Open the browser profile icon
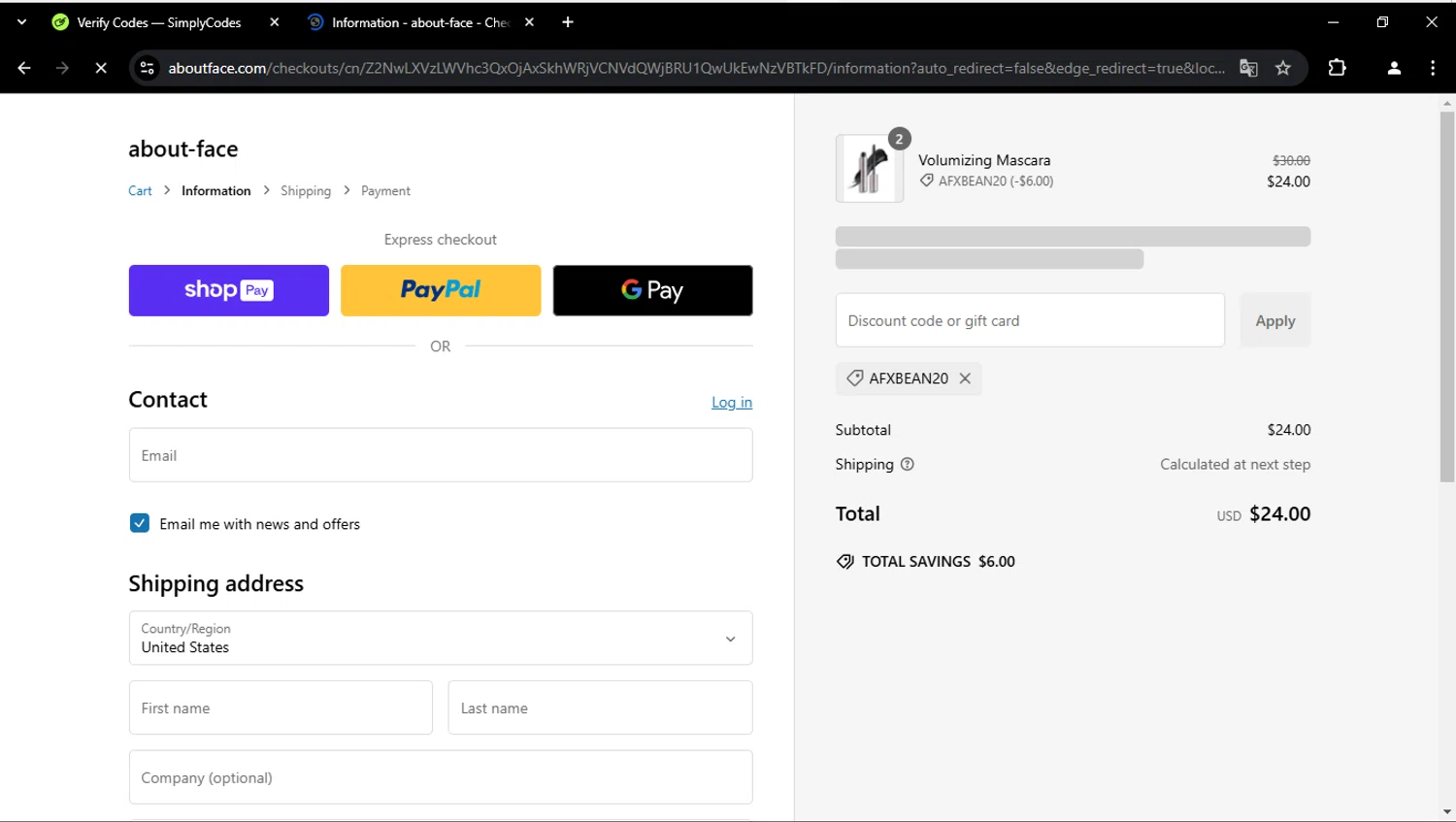Image resolution: width=1456 pixels, height=822 pixels. pyautogui.click(x=1394, y=68)
